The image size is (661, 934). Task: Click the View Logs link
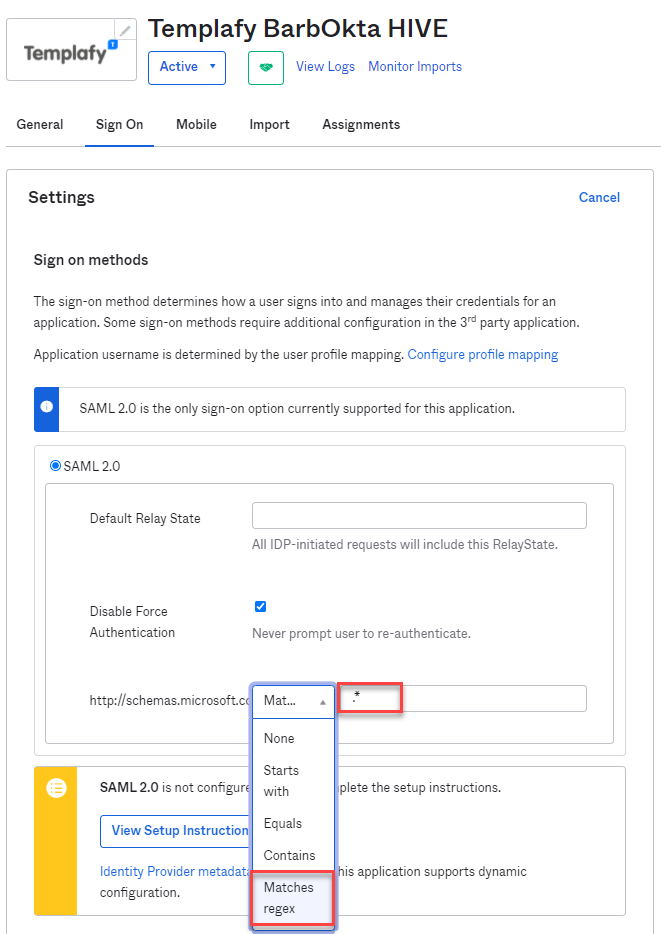coord(325,67)
